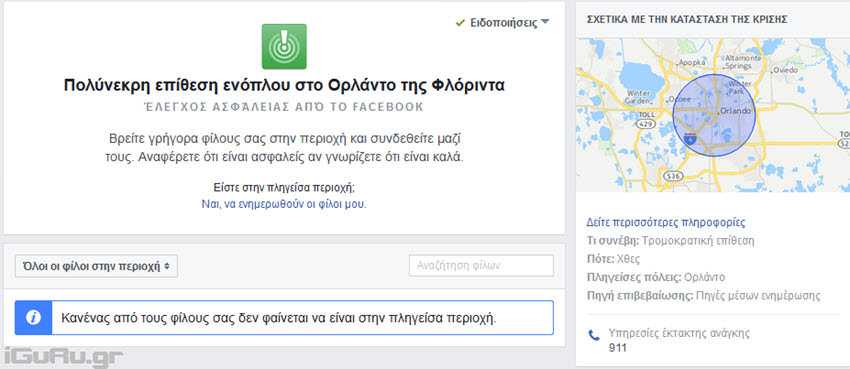Click the 'Oviedo' label on map
Viewport: 850px width, 369px height.
tap(784, 70)
